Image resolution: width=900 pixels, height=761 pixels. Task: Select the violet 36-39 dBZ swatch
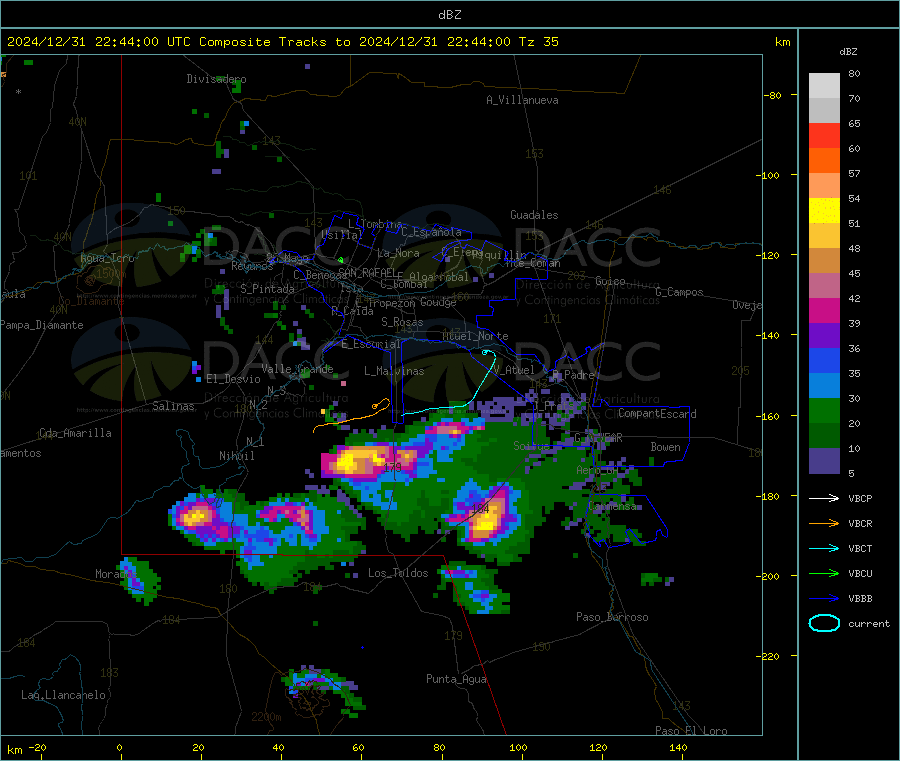pos(824,336)
